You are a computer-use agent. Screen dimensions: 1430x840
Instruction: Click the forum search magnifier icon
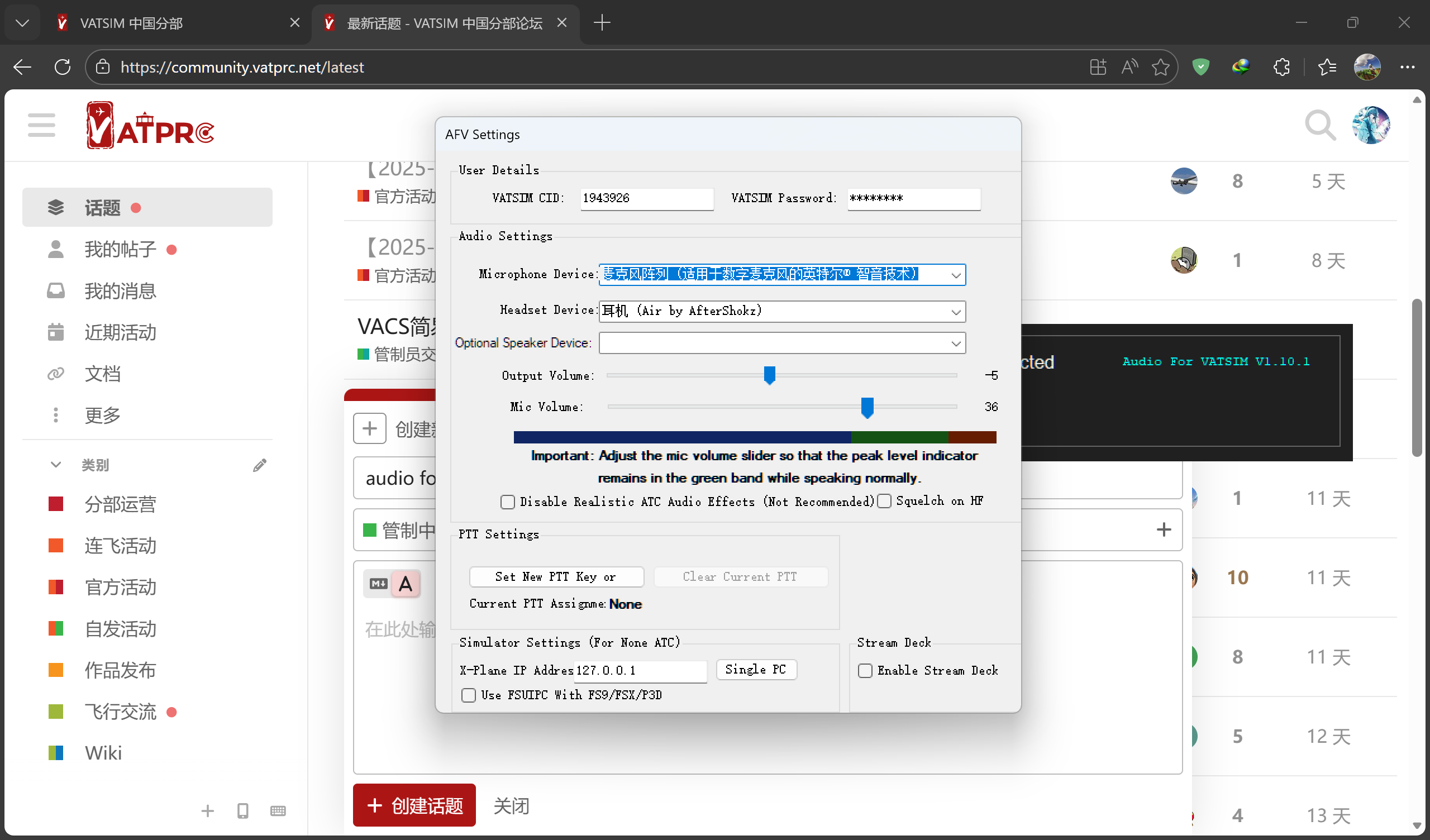[1319, 125]
